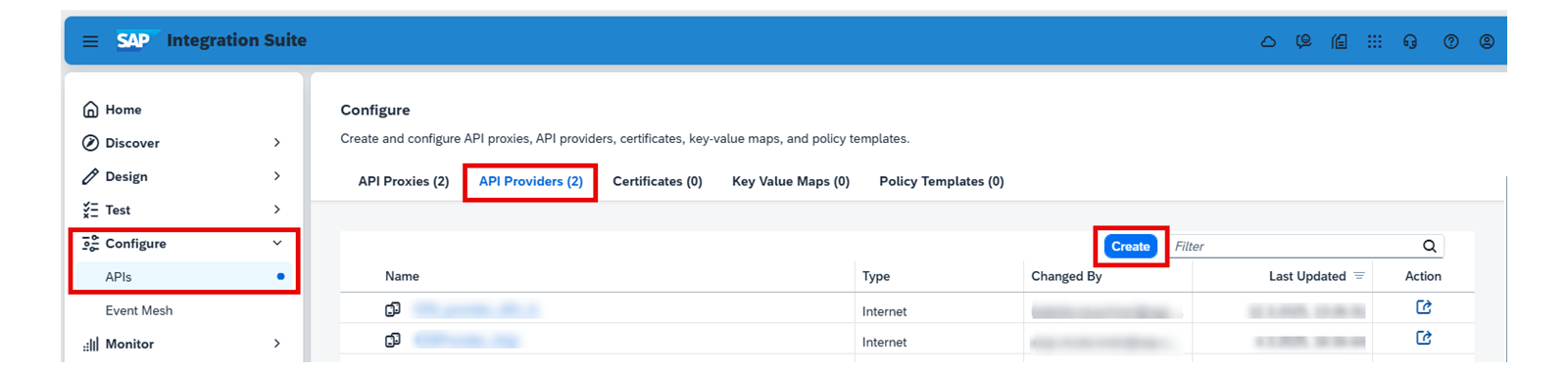Open the first API provider name link
1568x372 pixels.
tap(475, 309)
